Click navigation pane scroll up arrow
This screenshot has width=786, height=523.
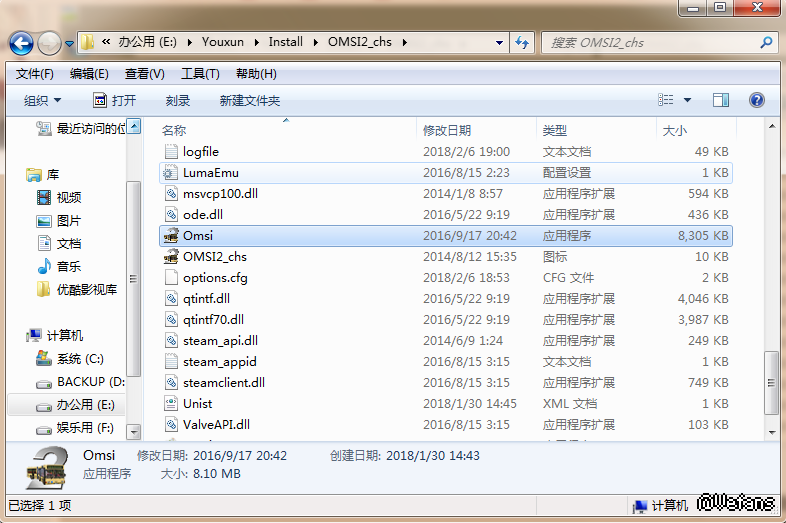tap(134, 126)
